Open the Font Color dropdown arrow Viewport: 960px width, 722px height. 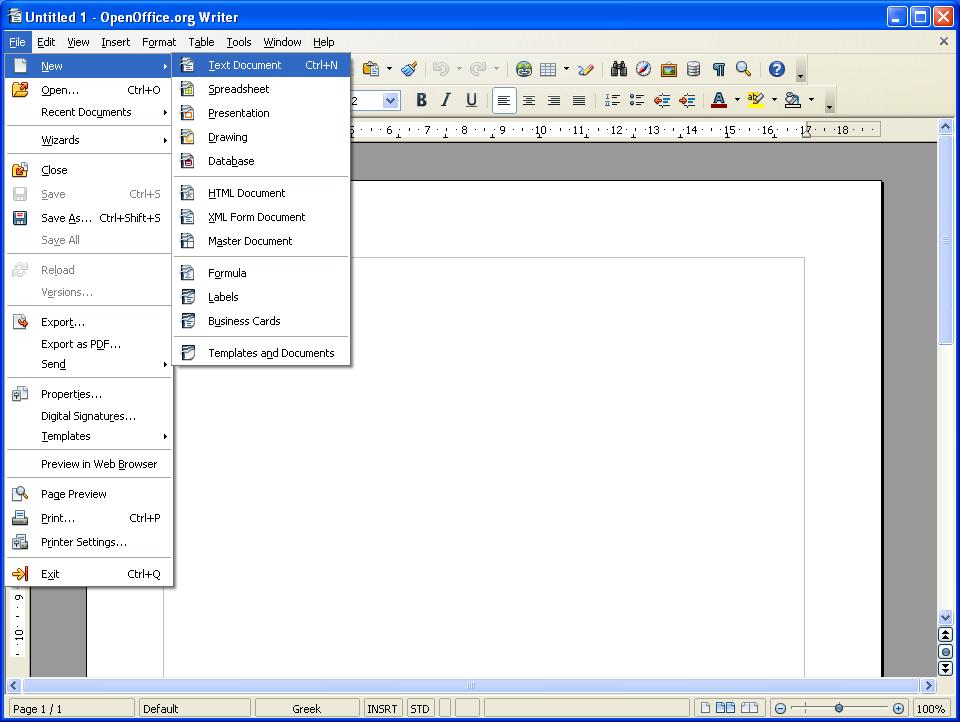tap(737, 100)
